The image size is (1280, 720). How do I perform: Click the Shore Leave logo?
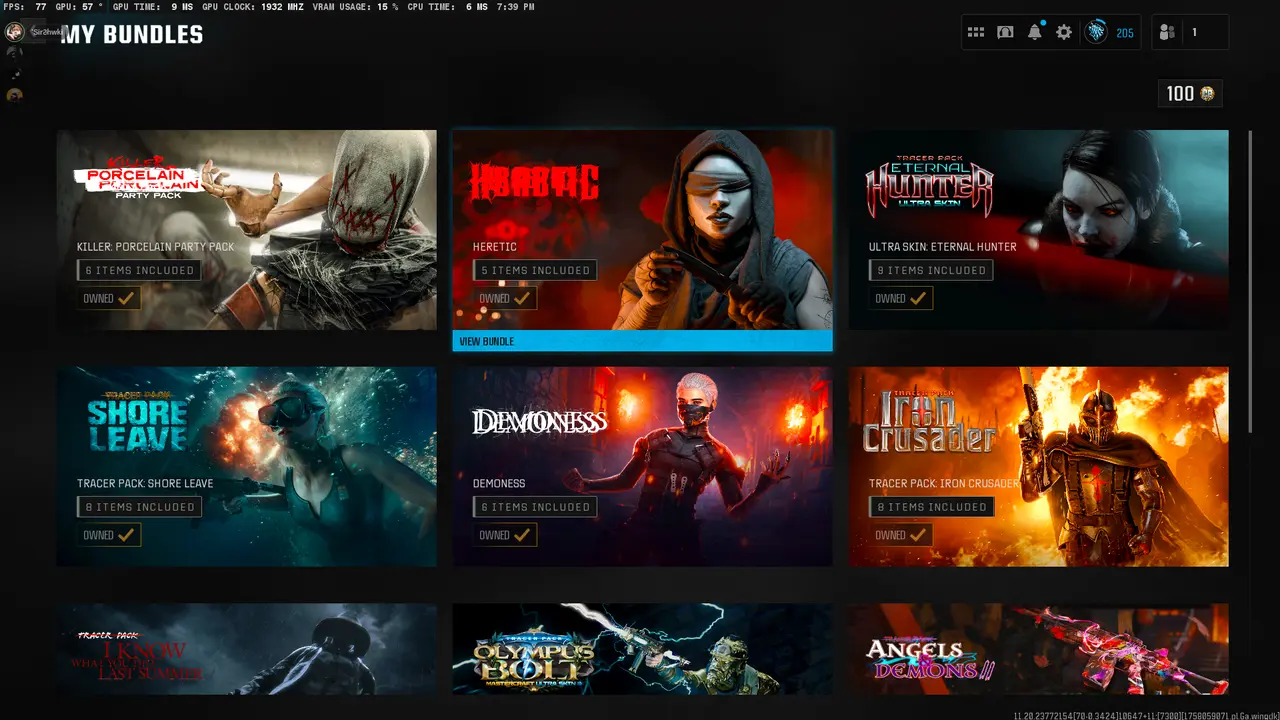tap(137, 420)
